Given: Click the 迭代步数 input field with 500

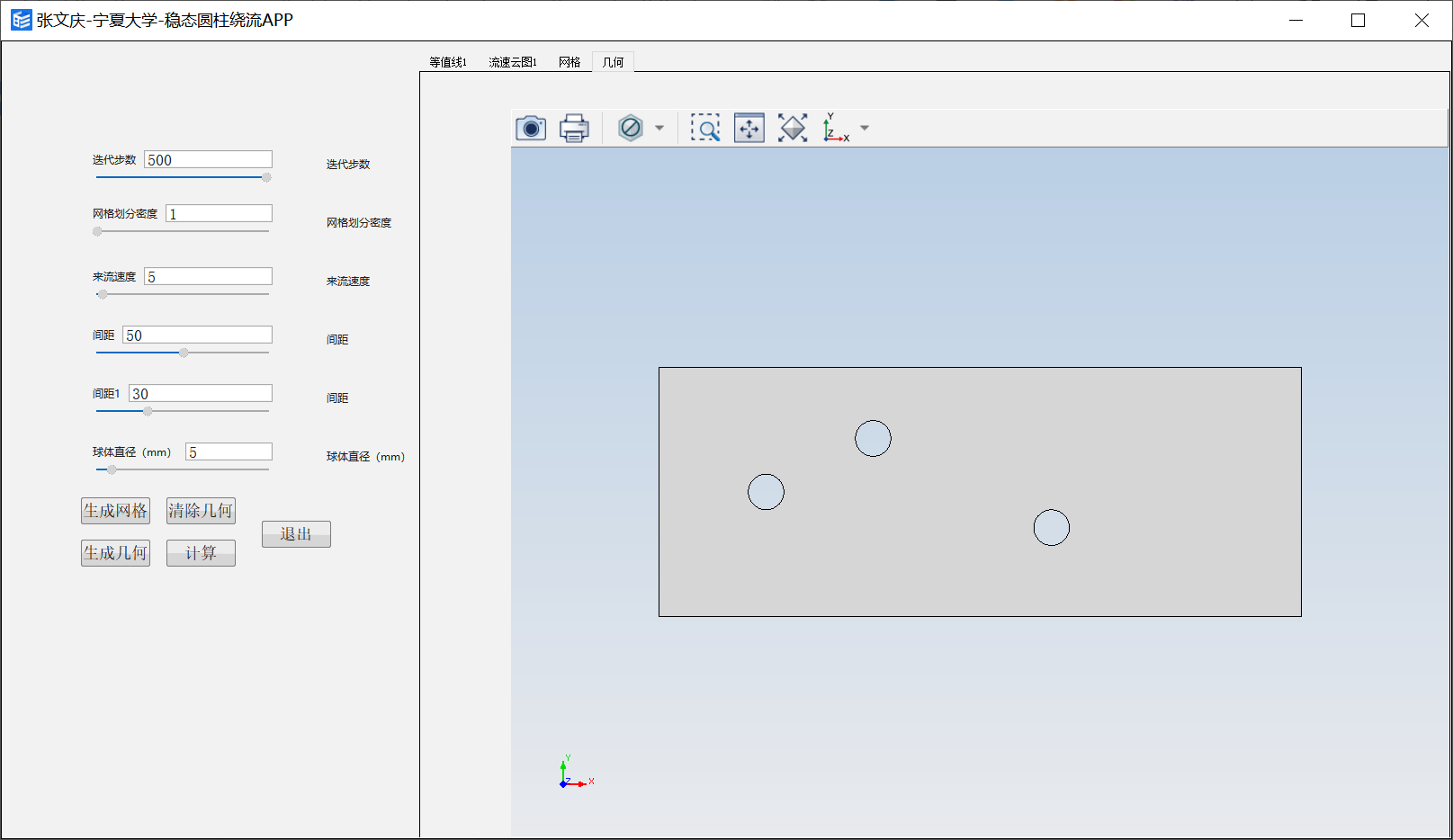Looking at the screenshot, I should [208, 159].
